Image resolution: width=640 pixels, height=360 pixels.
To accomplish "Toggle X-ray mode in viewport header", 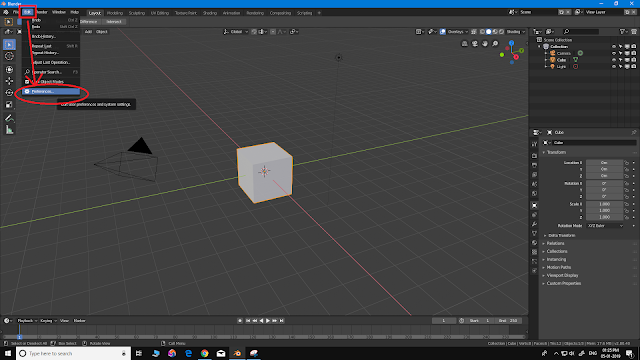I will [x=474, y=31].
